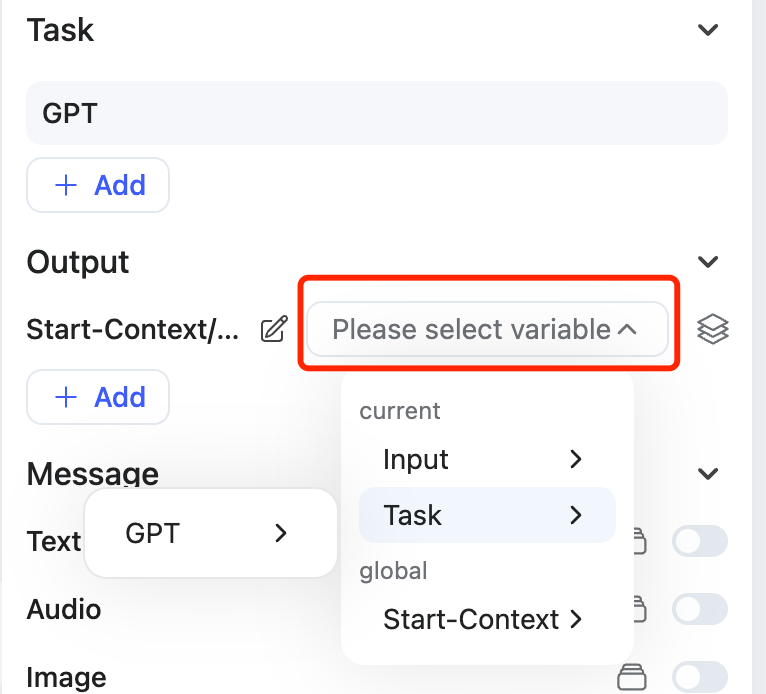Click the GPT task name field
The image size is (766, 694).
376,112
